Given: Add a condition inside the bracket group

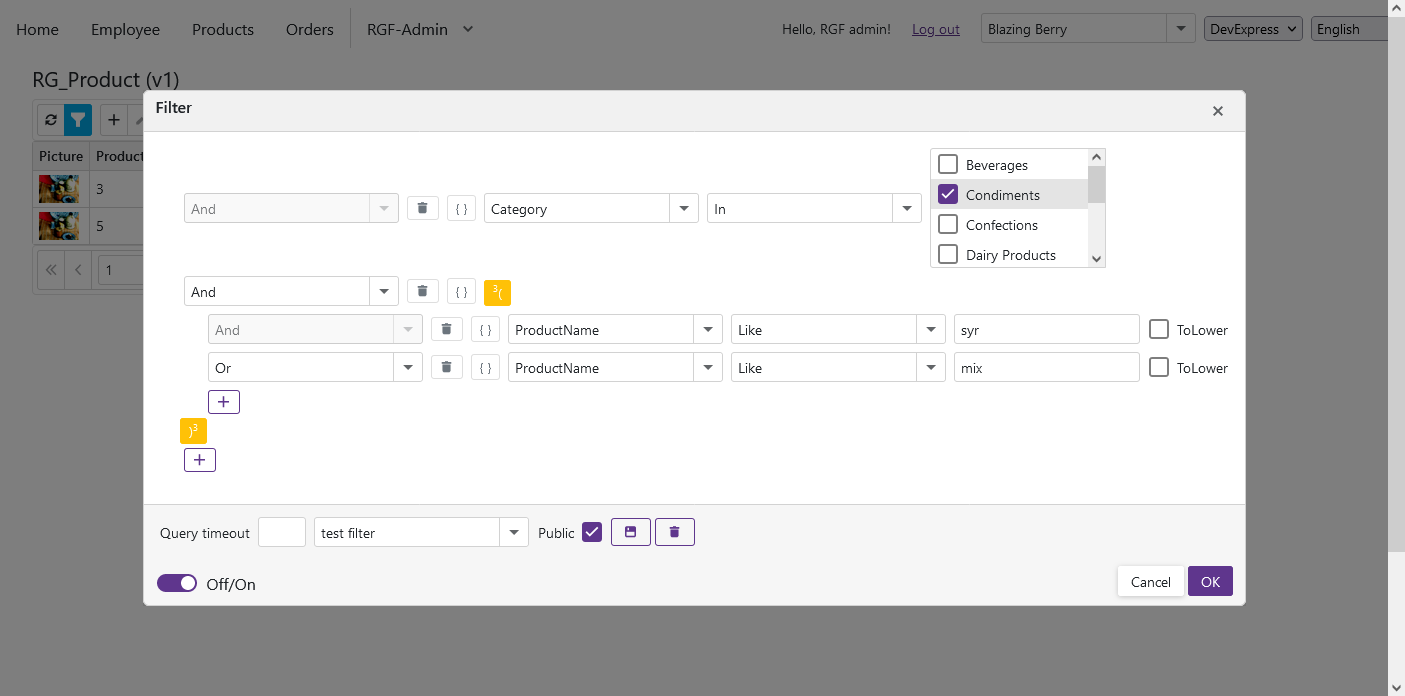Looking at the screenshot, I should tap(223, 402).
